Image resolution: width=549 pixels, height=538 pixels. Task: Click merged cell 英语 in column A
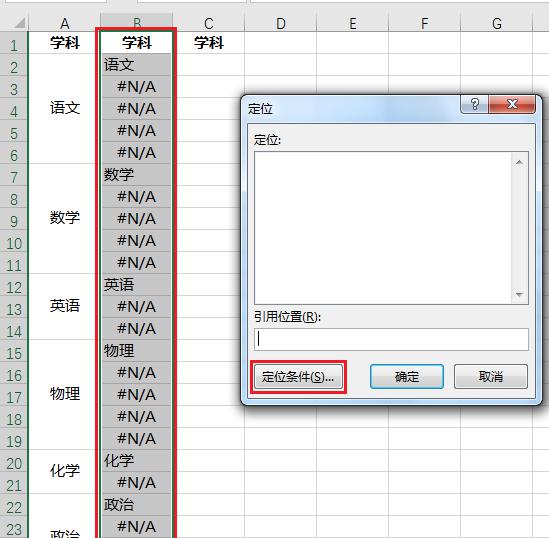[64, 307]
